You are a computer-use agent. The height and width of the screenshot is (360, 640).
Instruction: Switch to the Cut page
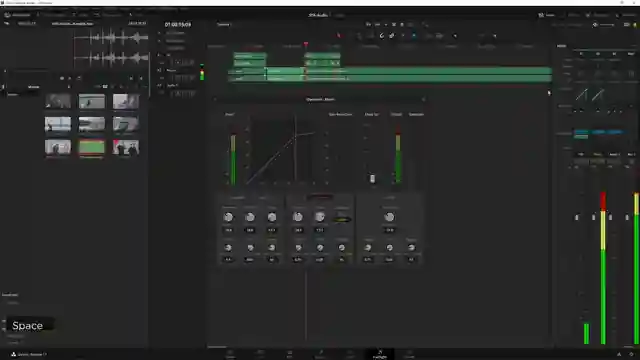pos(260,354)
